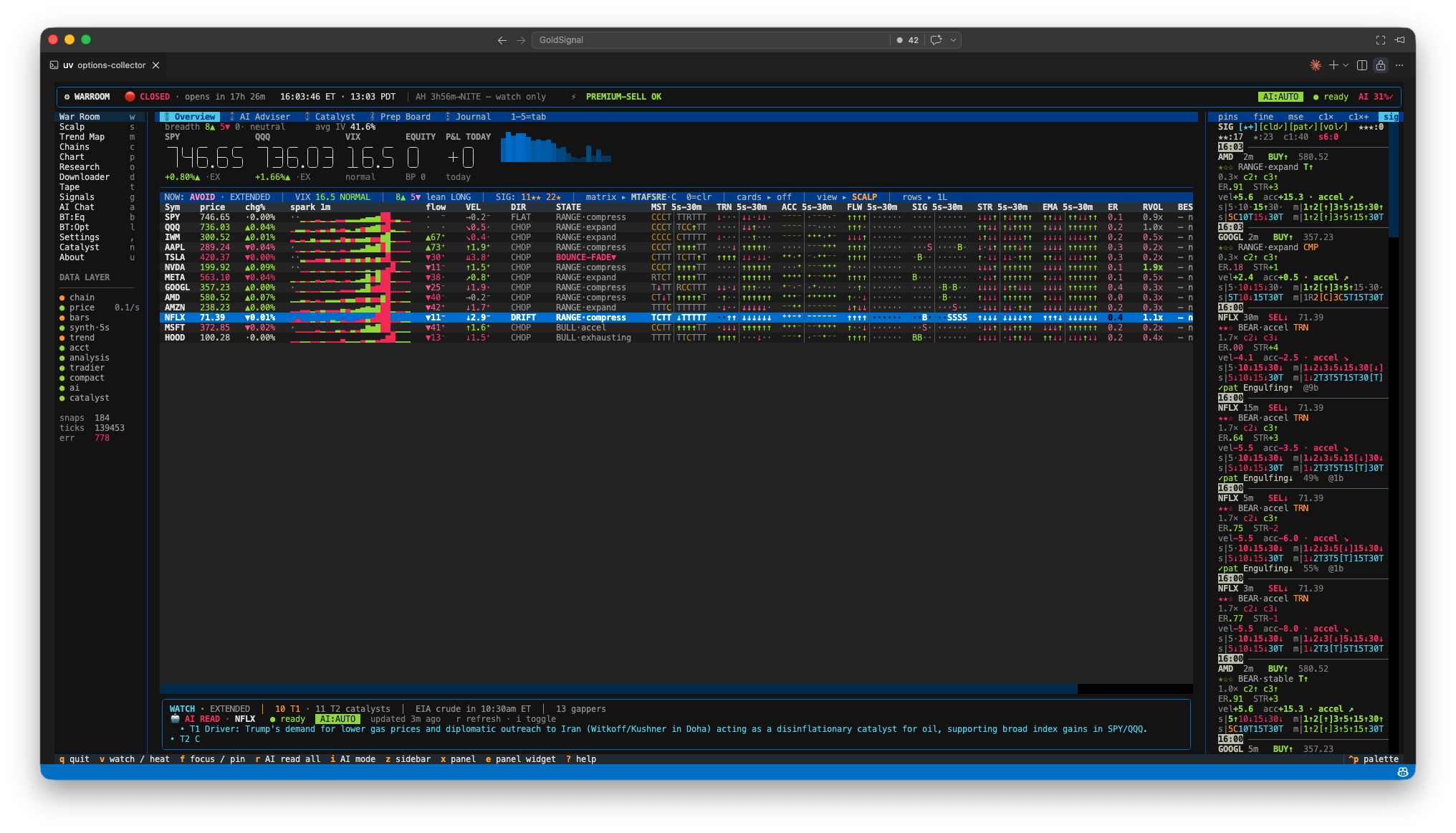Click the 0=clr clear option
The width and height of the screenshot is (1456, 833).
tap(699, 197)
